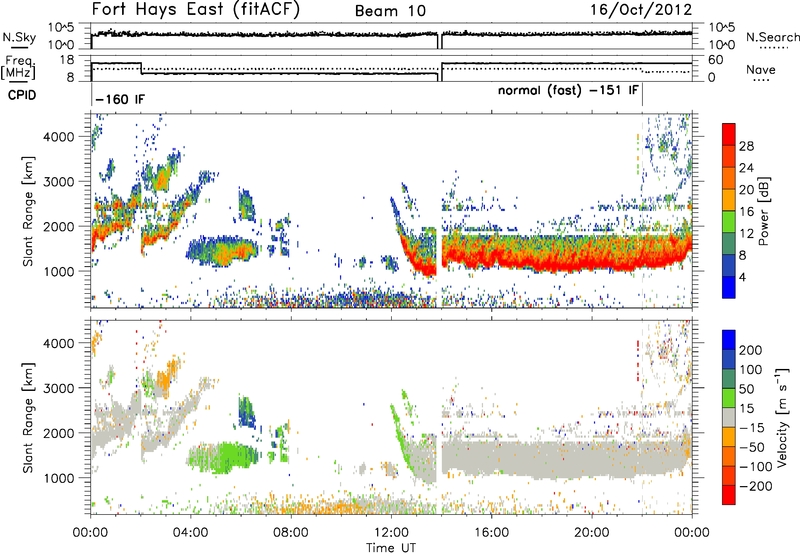Screen dimensions: 800x554
Task: Click the green velocity blob near 05:00
Action: click(x=224, y=457)
